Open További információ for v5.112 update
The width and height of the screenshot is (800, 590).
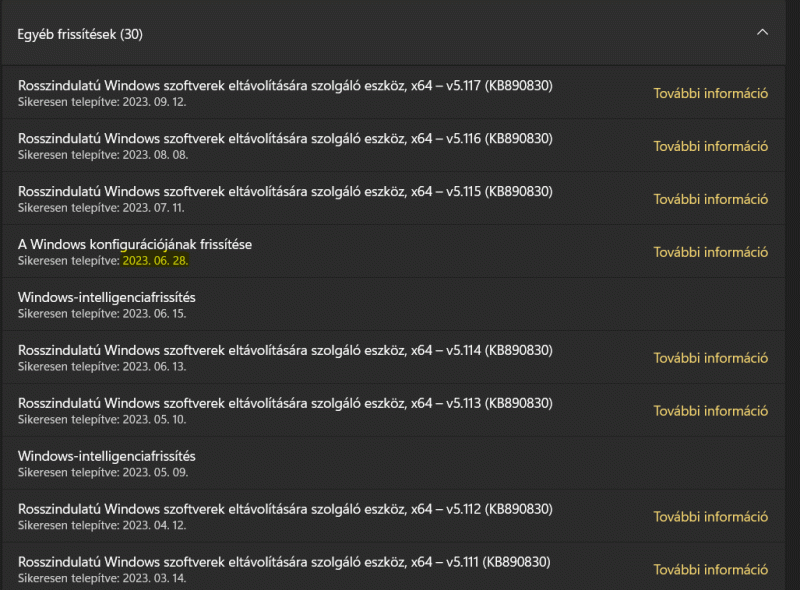(711, 517)
